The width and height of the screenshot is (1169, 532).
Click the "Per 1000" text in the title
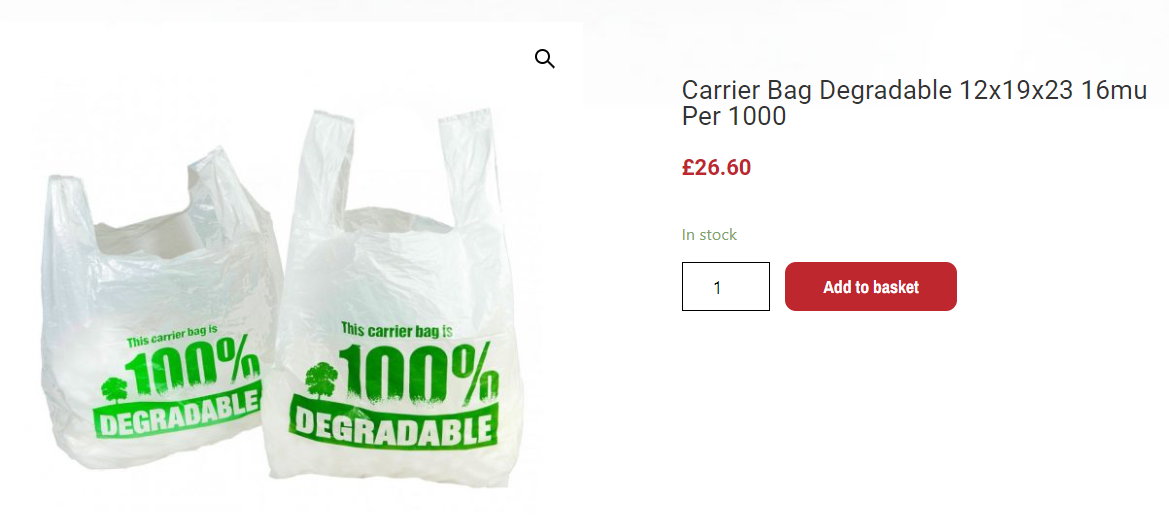tap(734, 117)
